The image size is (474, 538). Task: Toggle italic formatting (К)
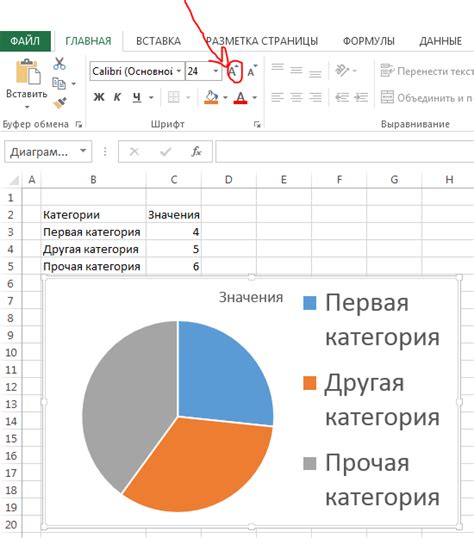click(117, 97)
